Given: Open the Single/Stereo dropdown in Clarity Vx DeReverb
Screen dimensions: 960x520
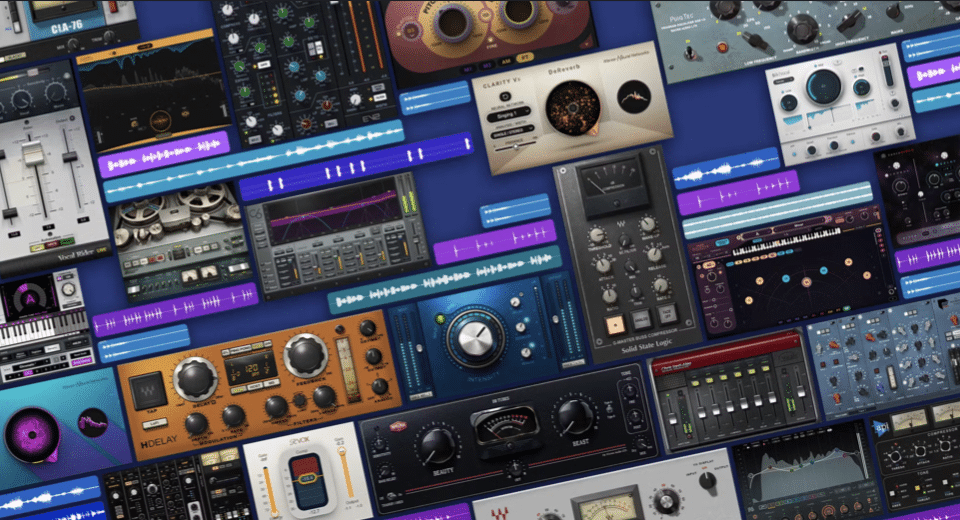Looking at the screenshot, I should (x=512, y=132).
